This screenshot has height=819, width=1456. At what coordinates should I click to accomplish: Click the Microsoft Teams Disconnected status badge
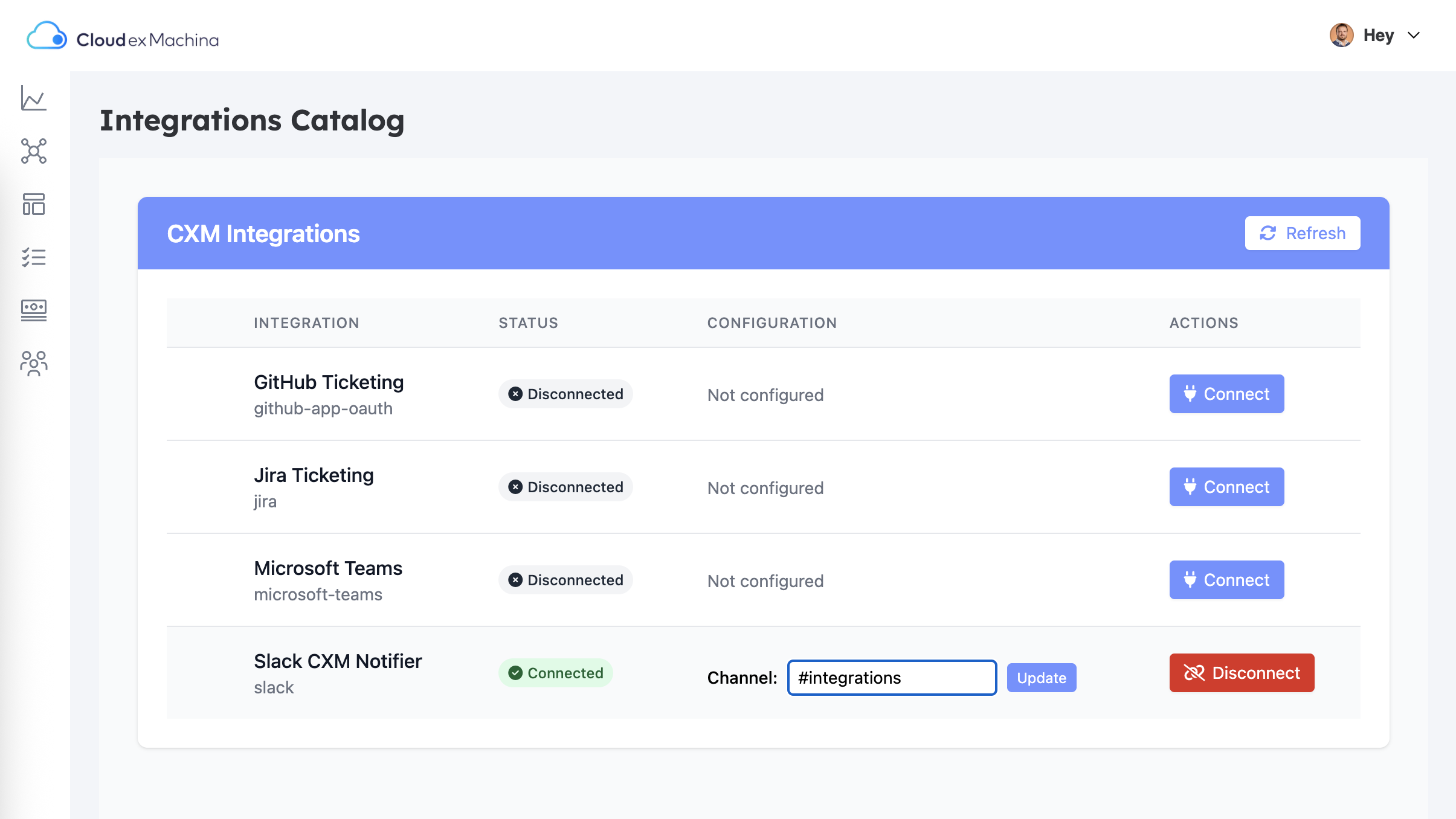(565, 580)
